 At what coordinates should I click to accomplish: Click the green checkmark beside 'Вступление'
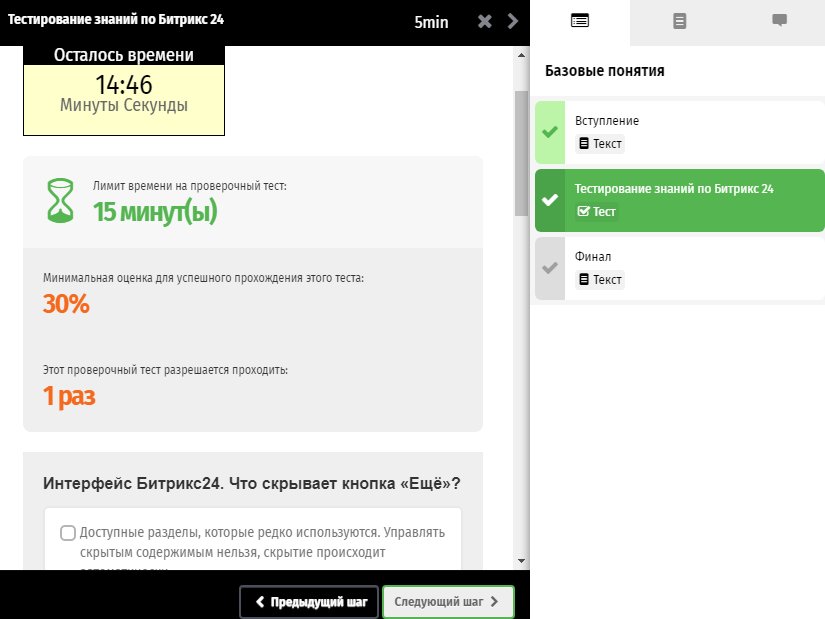549,132
